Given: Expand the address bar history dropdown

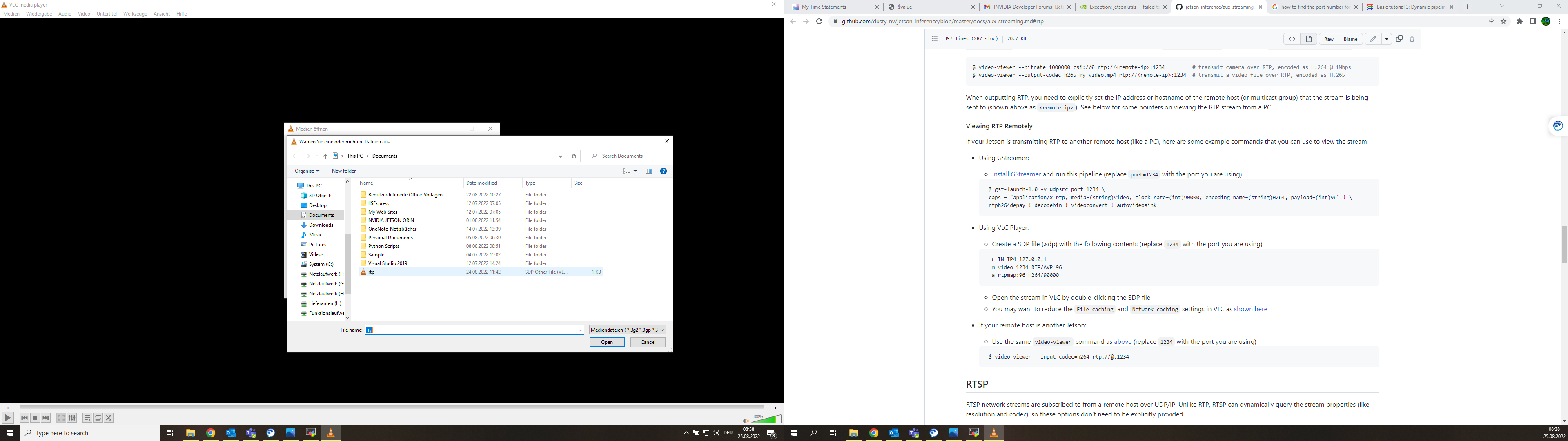Looking at the screenshot, I should coord(561,156).
